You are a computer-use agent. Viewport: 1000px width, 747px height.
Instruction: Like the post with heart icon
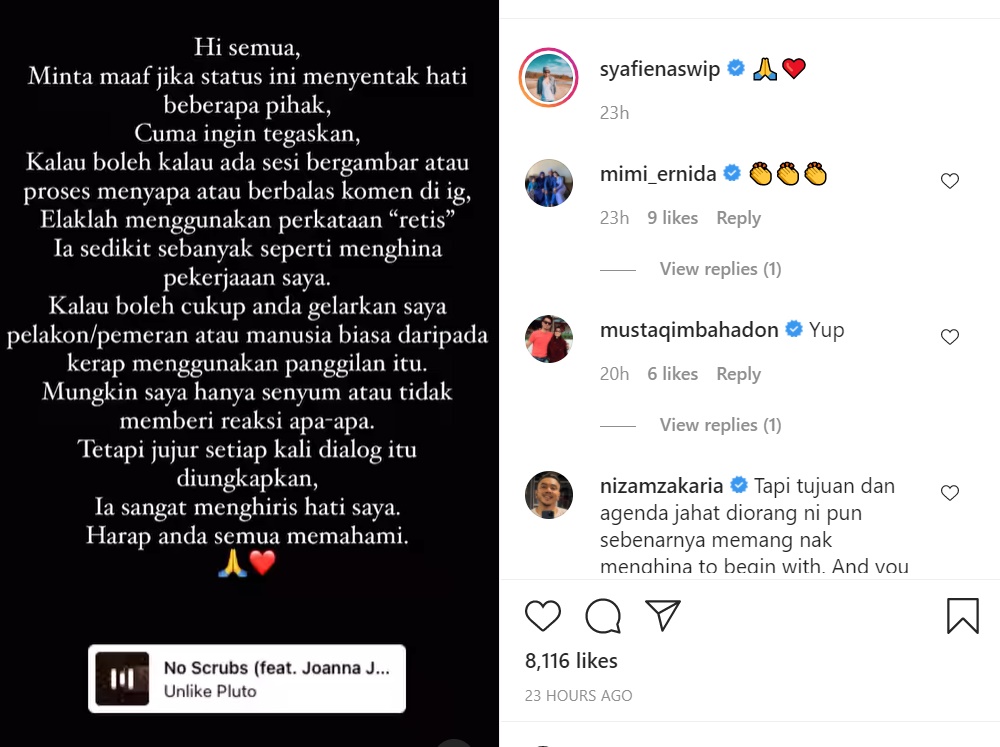pyautogui.click(x=543, y=616)
